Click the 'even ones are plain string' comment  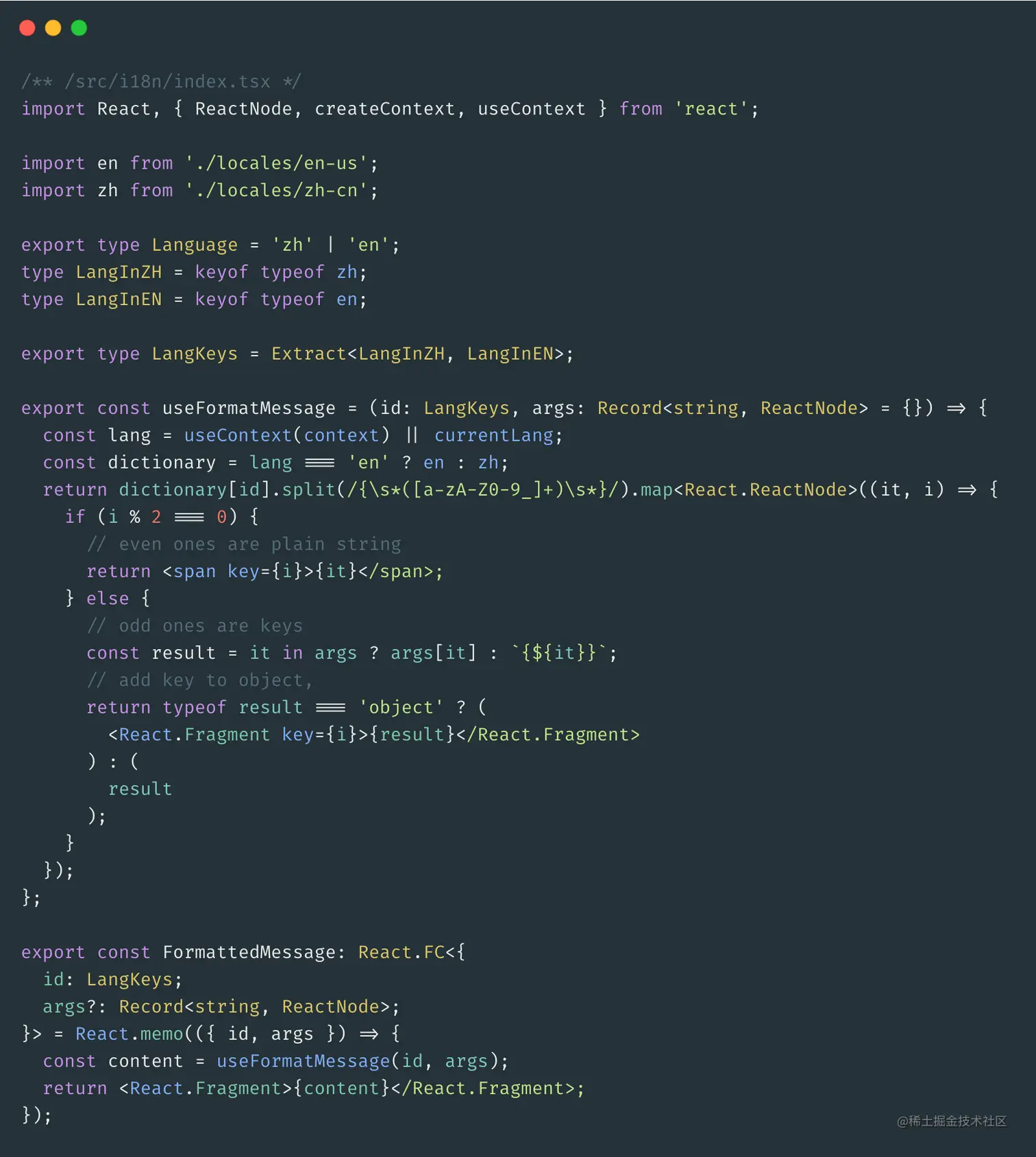coord(244,544)
